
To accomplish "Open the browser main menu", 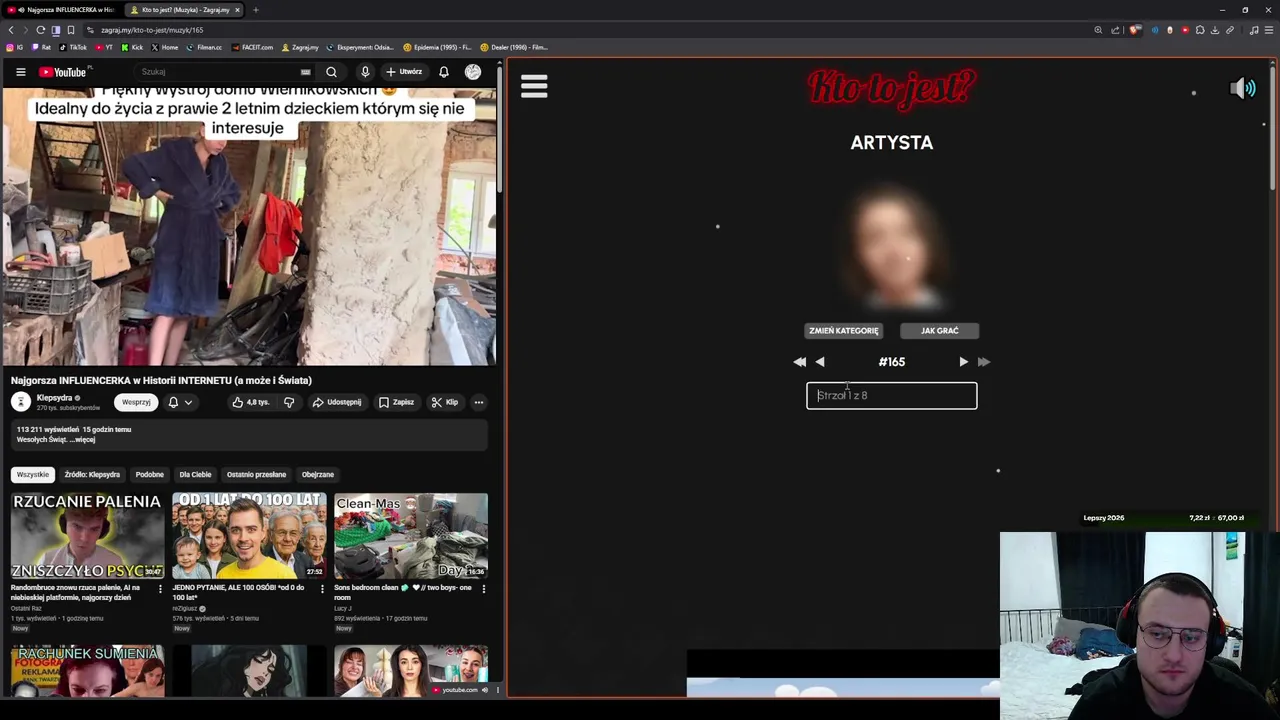I will tap(1268, 30).
